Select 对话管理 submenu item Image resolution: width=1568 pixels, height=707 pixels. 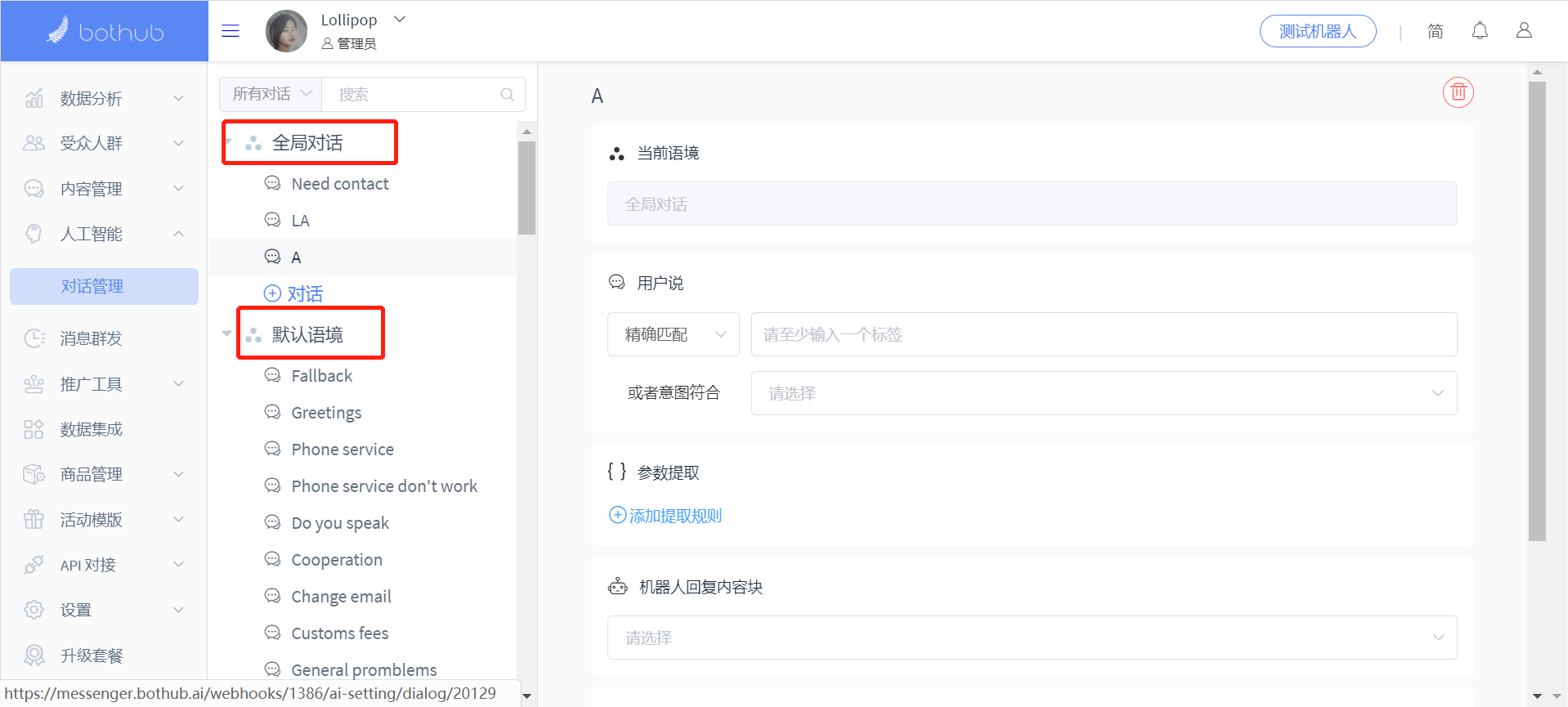[x=104, y=286]
